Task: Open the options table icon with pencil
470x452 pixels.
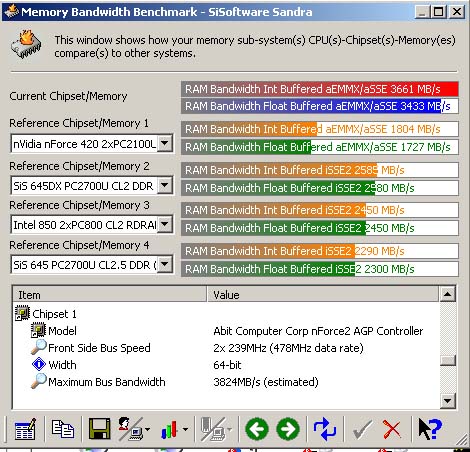Action: click(25, 429)
